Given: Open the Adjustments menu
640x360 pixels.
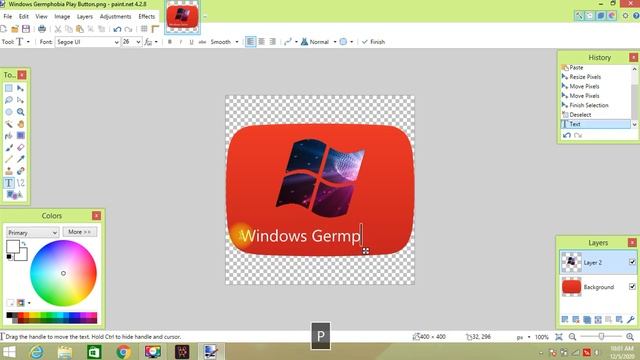Looking at the screenshot, I should (x=116, y=16).
